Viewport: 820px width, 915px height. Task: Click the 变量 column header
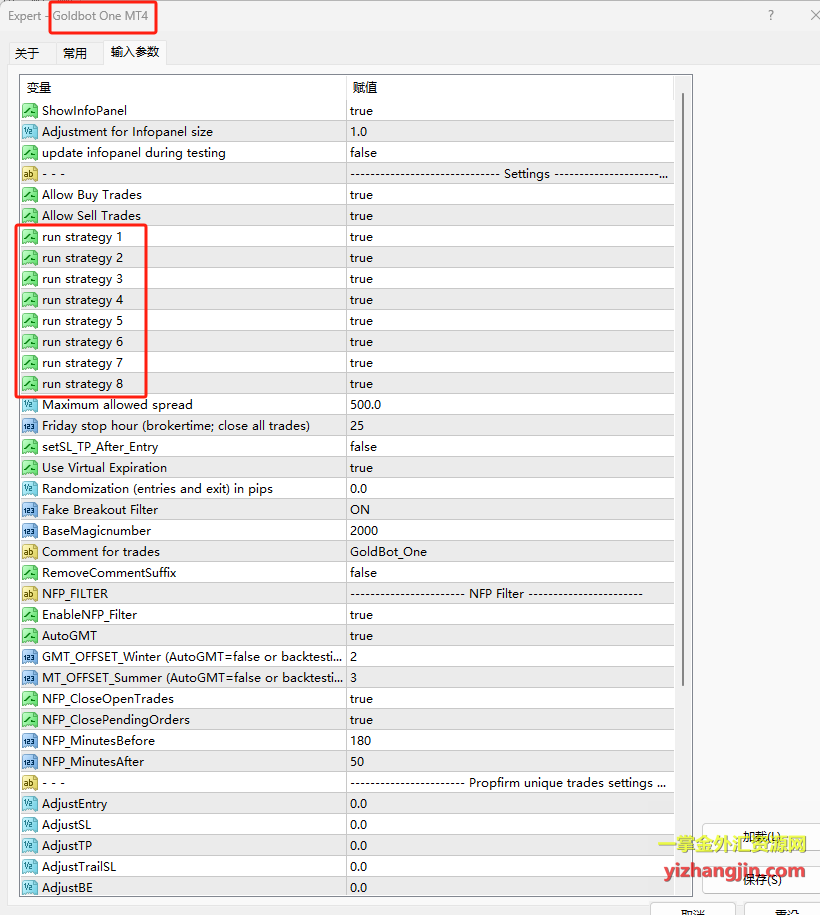[183, 88]
